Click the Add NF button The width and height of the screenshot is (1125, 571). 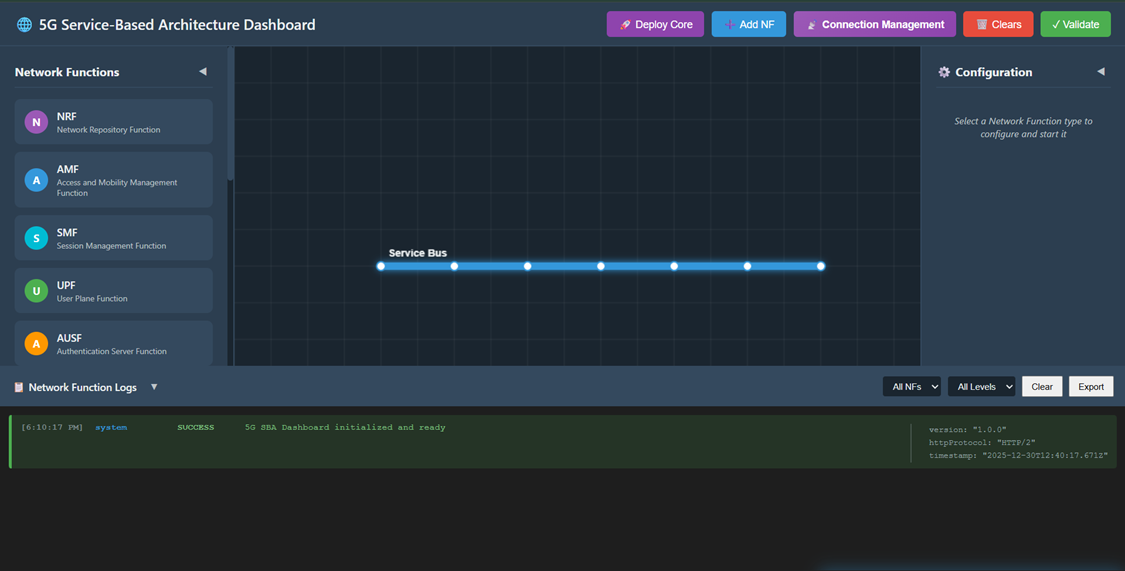tap(749, 24)
